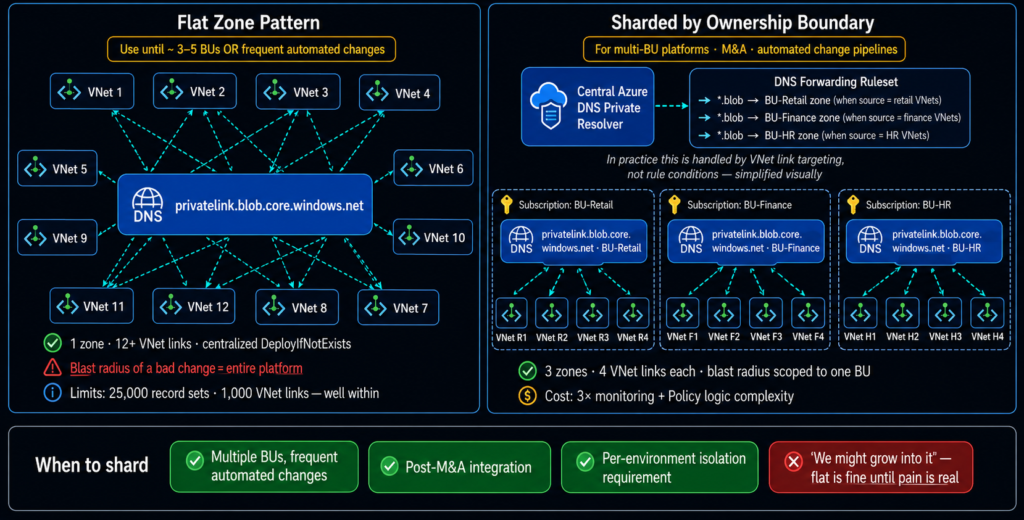This screenshot has height=520, width=1024.
Task: Click the BU-HR privatelink zone box
Action: point(924,241)
